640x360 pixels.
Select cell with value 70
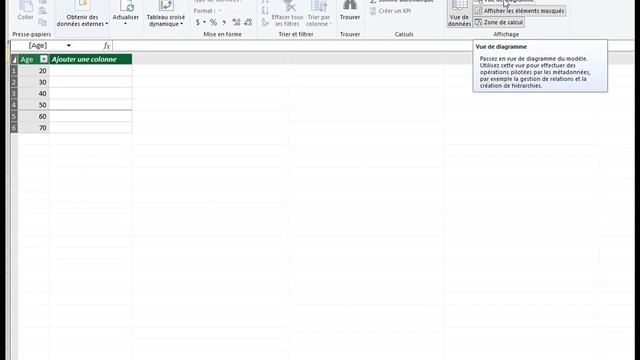[x=33, y=128]
